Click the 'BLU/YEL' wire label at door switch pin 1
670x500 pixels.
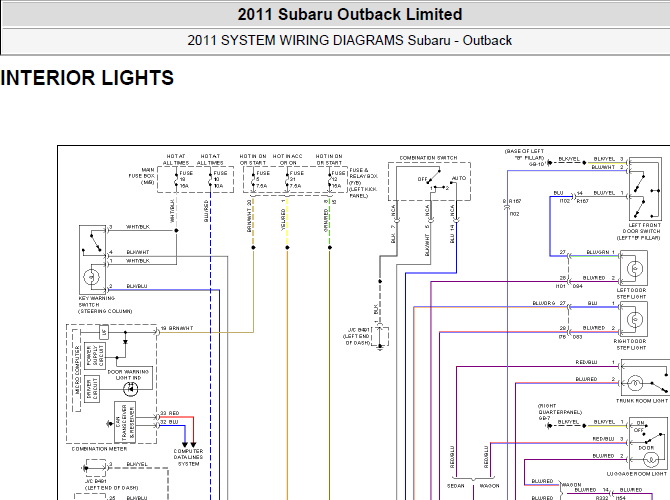pyautogui.click(x=604, y=193)
